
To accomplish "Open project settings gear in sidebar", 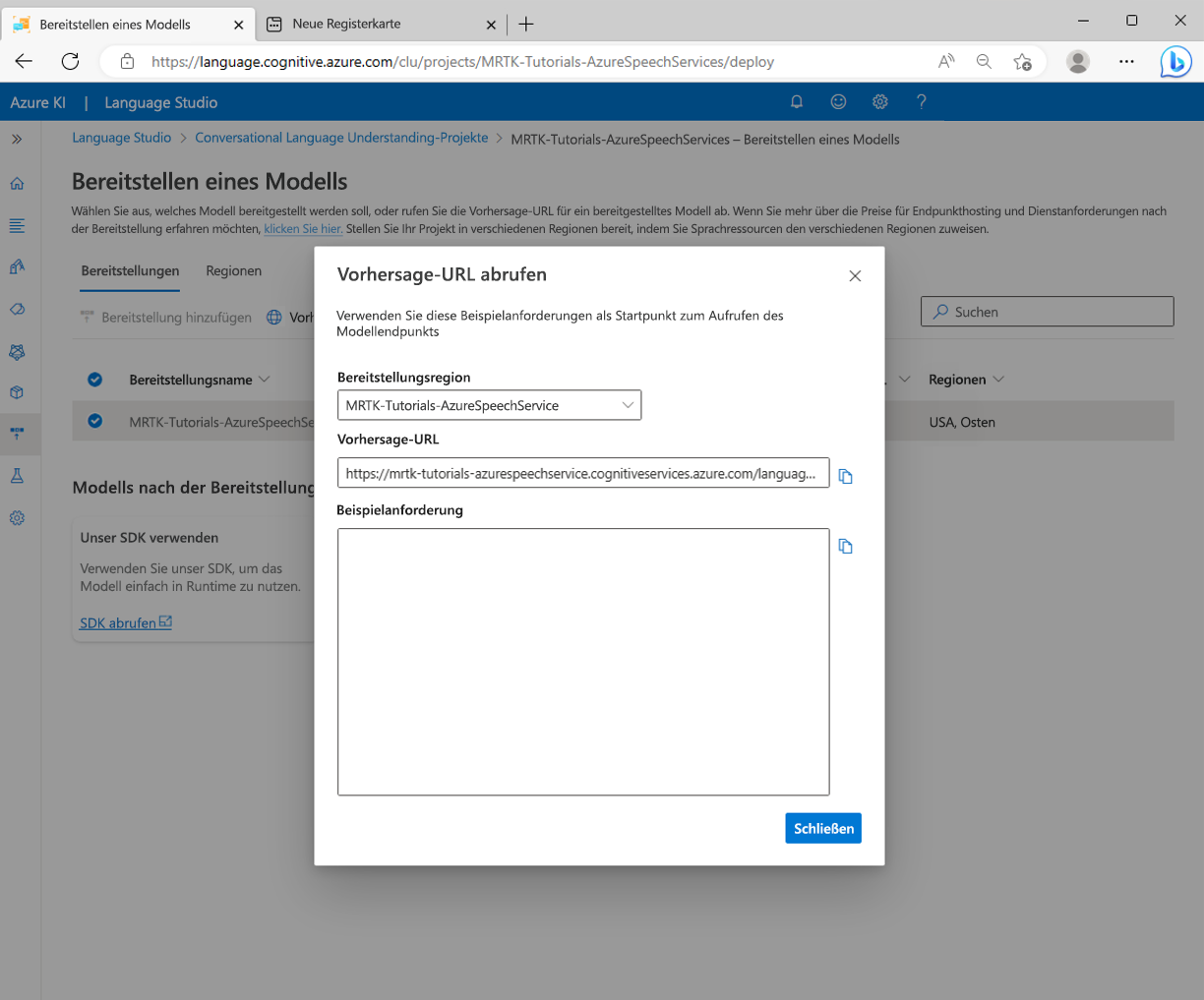I will pos(17,518).
